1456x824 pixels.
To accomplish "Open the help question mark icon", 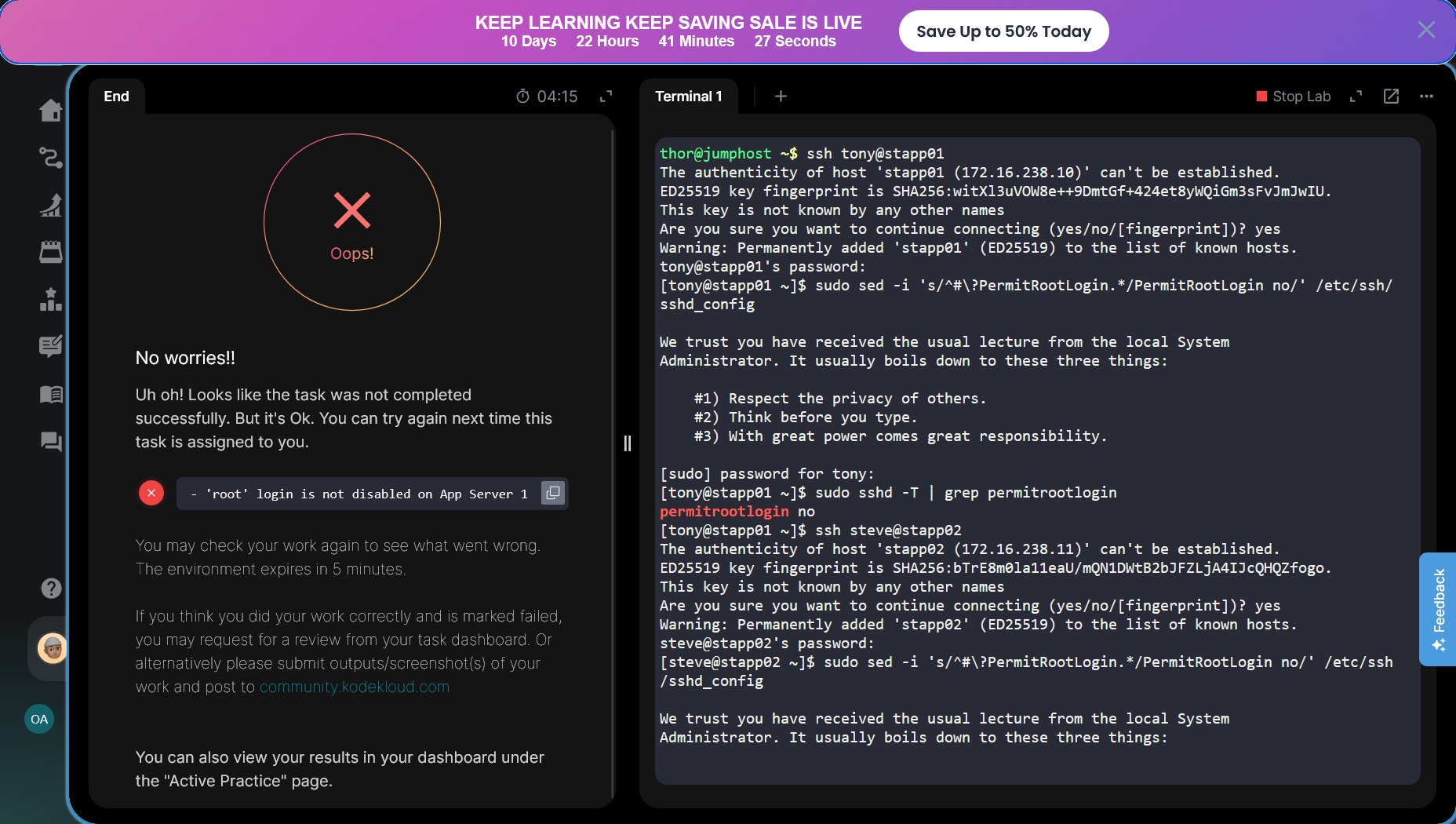I will pos(51,588).
